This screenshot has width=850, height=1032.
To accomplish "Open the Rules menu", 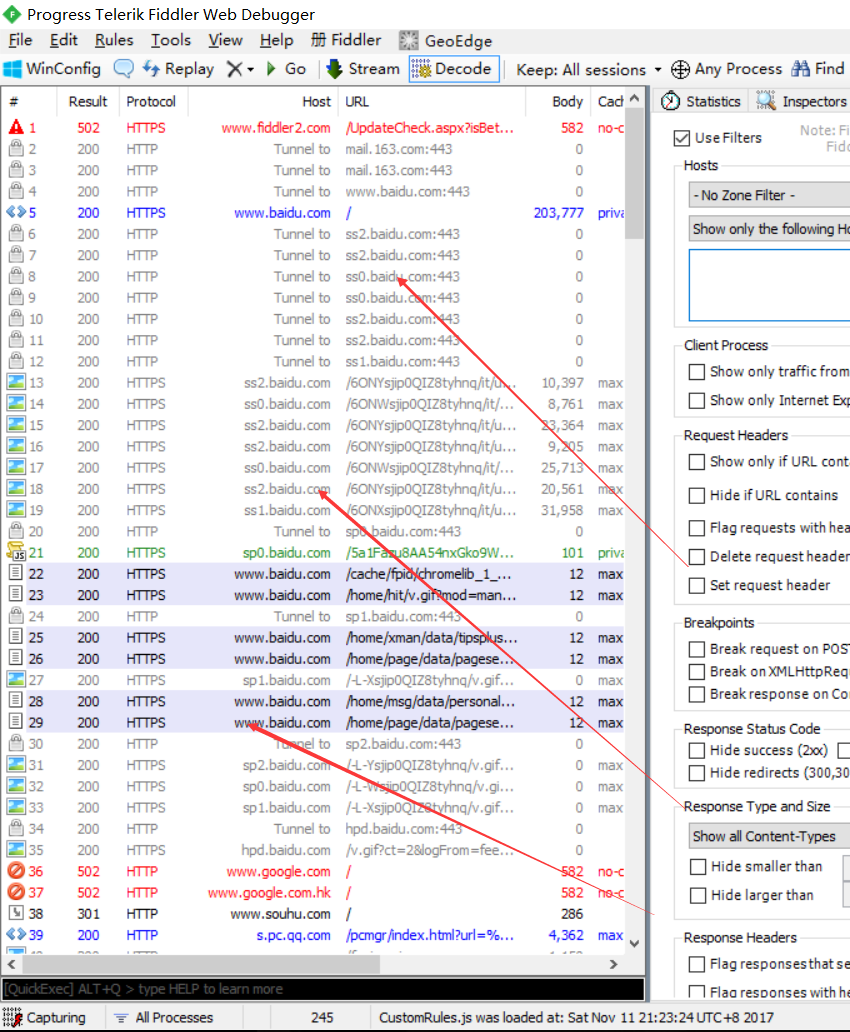I will 113,40.
